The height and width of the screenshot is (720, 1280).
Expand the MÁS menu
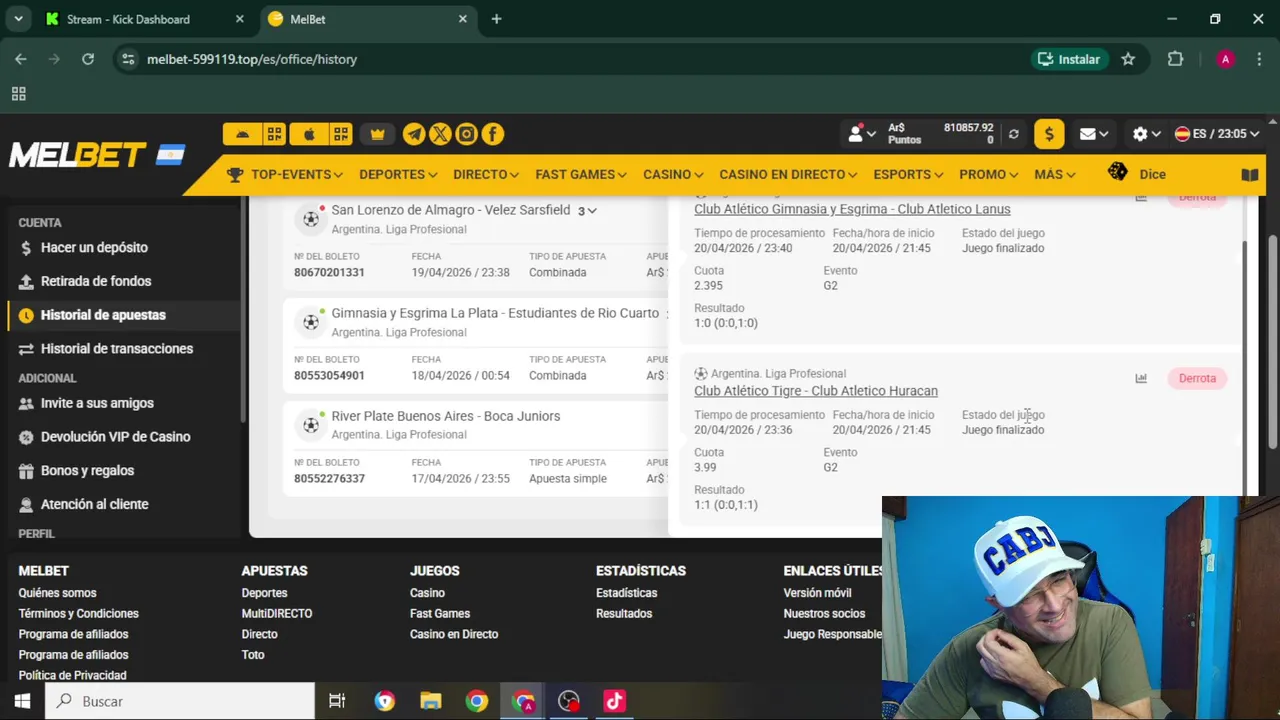click(1055, 174)
